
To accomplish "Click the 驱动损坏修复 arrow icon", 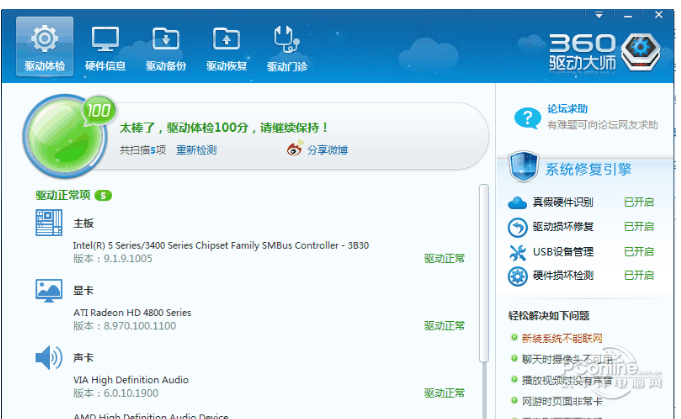I will 517,227.
